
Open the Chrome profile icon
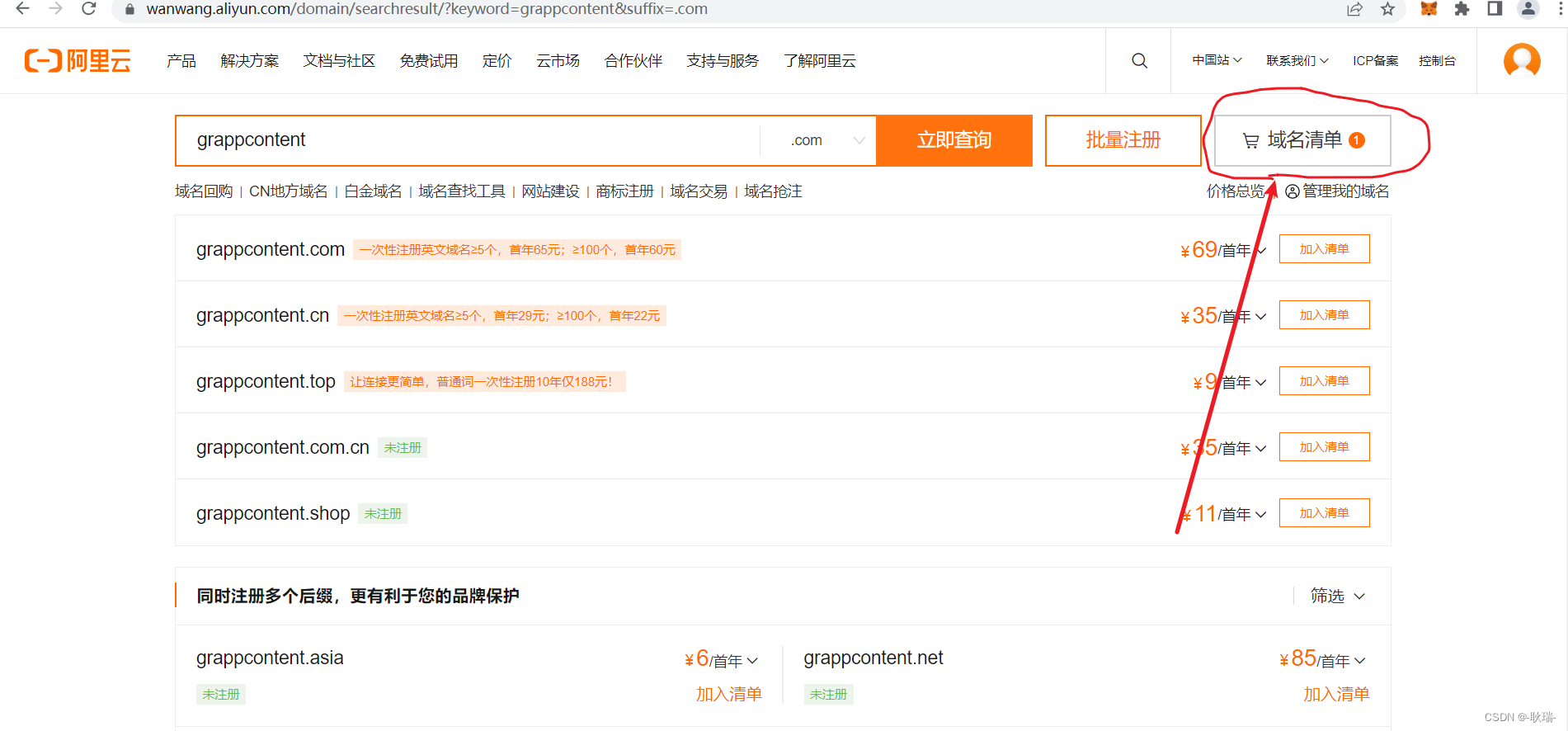tap(1528, 9)
